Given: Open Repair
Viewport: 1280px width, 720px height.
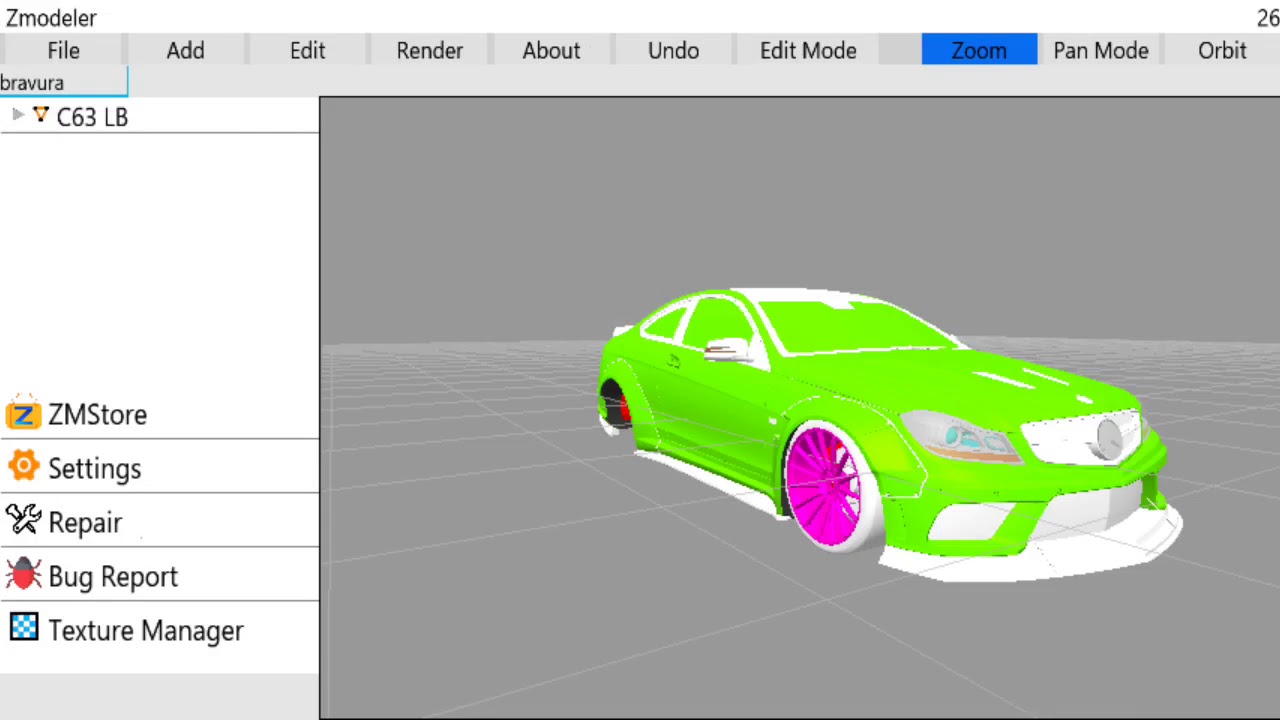Looking at the screenshot, I should click(160, 522).
